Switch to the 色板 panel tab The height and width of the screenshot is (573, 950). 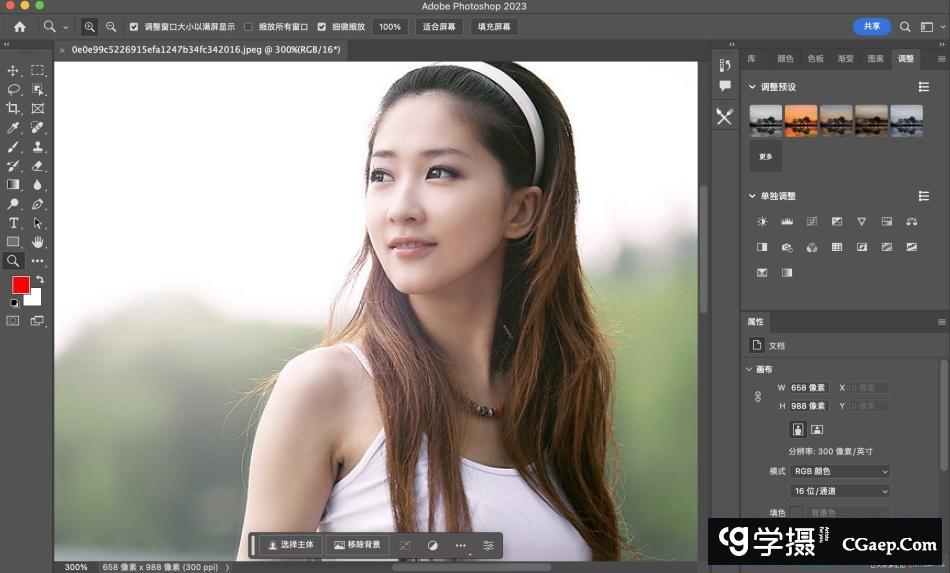click(x=815, y=59)
